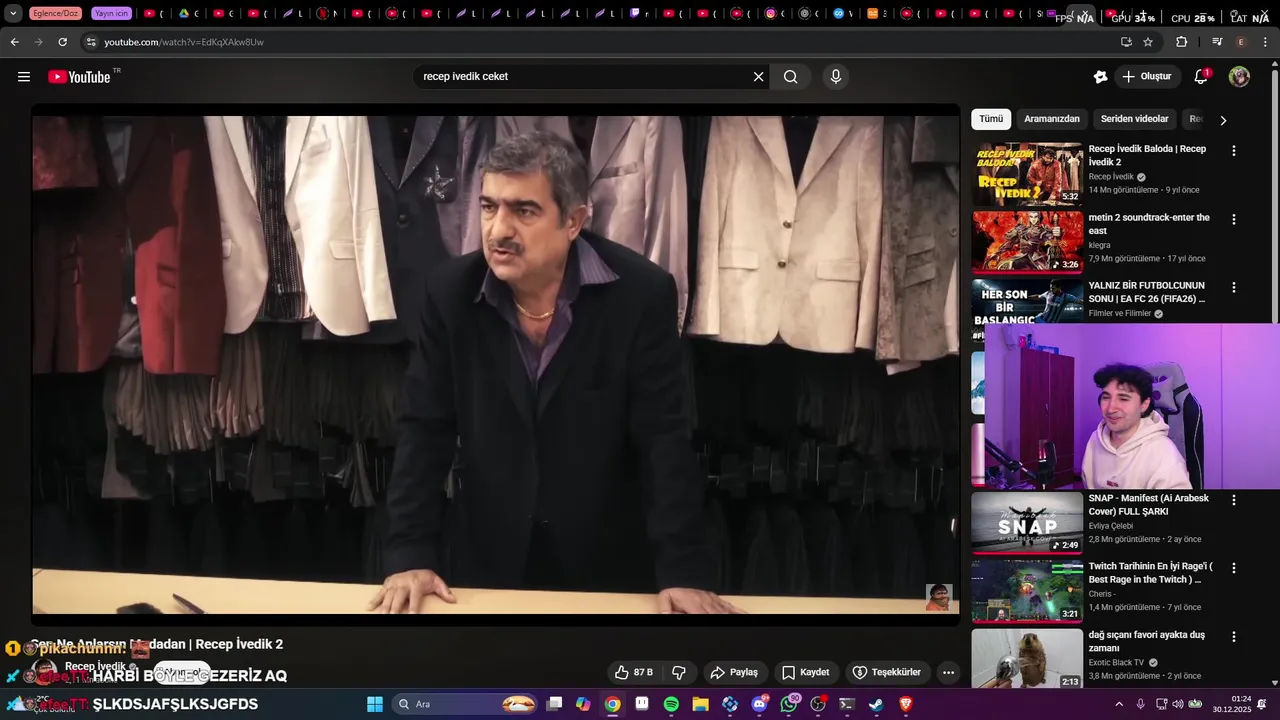Open metin 2 soundtrack video title

pyautogui.click(x=1149, y=224)
